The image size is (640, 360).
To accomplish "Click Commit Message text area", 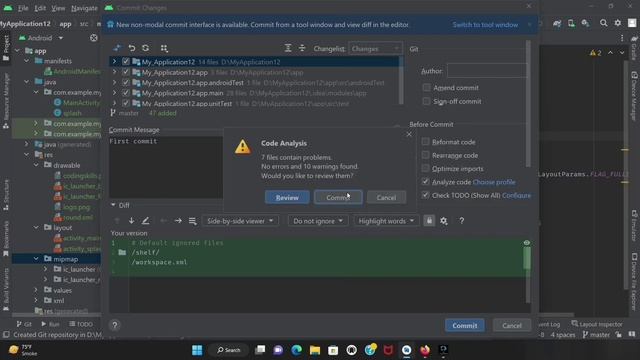I will [x=166, y=167].
